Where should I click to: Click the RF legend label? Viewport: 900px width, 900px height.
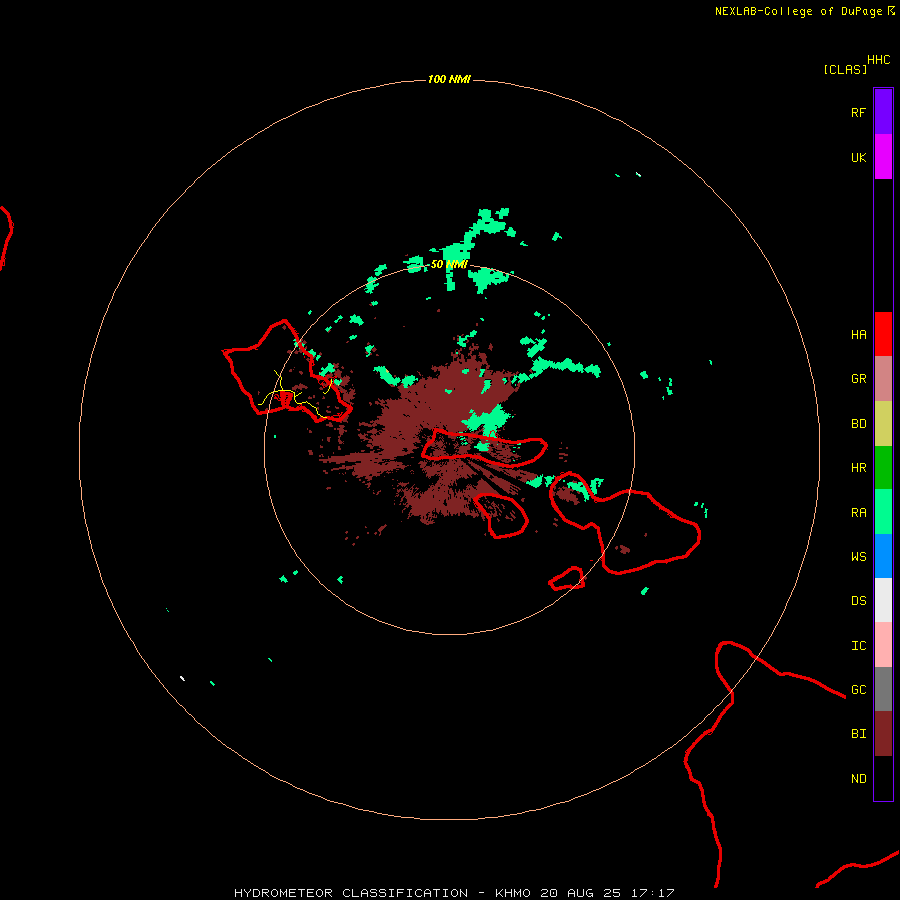click(x=858, y=112)
